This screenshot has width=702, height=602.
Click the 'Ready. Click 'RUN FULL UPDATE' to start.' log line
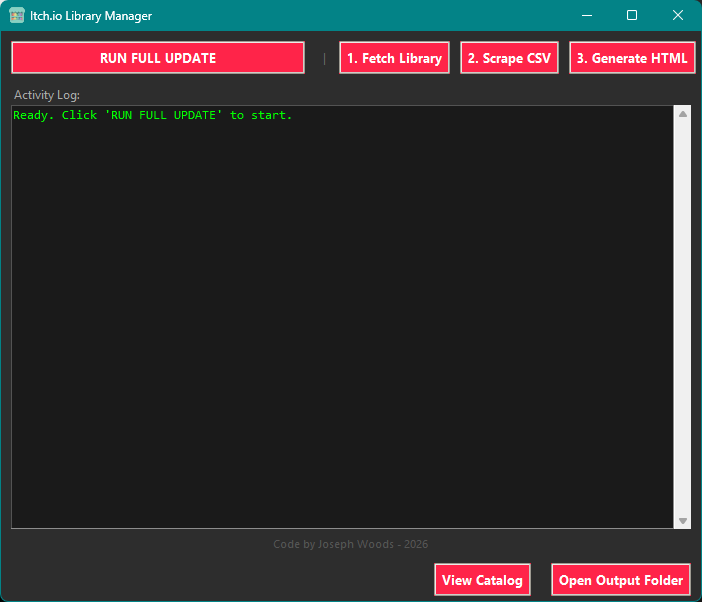(x=153, y=115)
